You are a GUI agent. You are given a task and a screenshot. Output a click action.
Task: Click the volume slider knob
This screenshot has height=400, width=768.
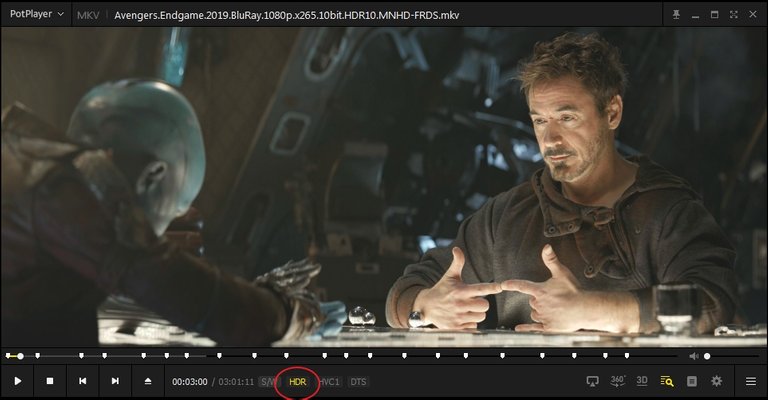(x=707, y=356)
